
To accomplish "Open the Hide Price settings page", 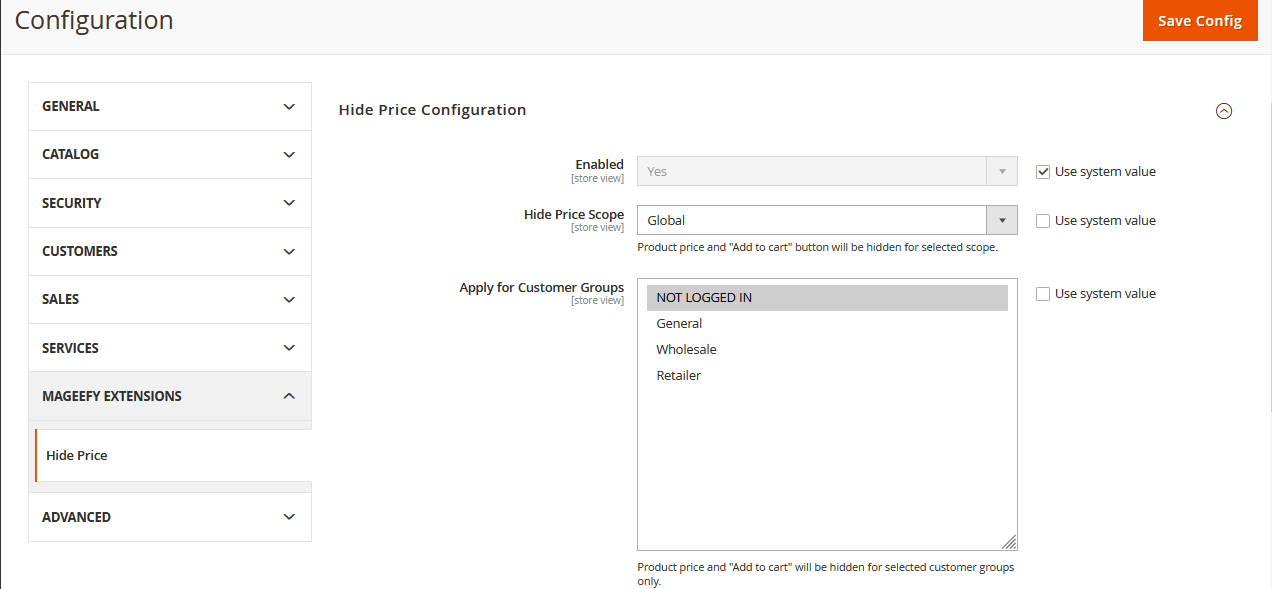I will click(77, 455).
